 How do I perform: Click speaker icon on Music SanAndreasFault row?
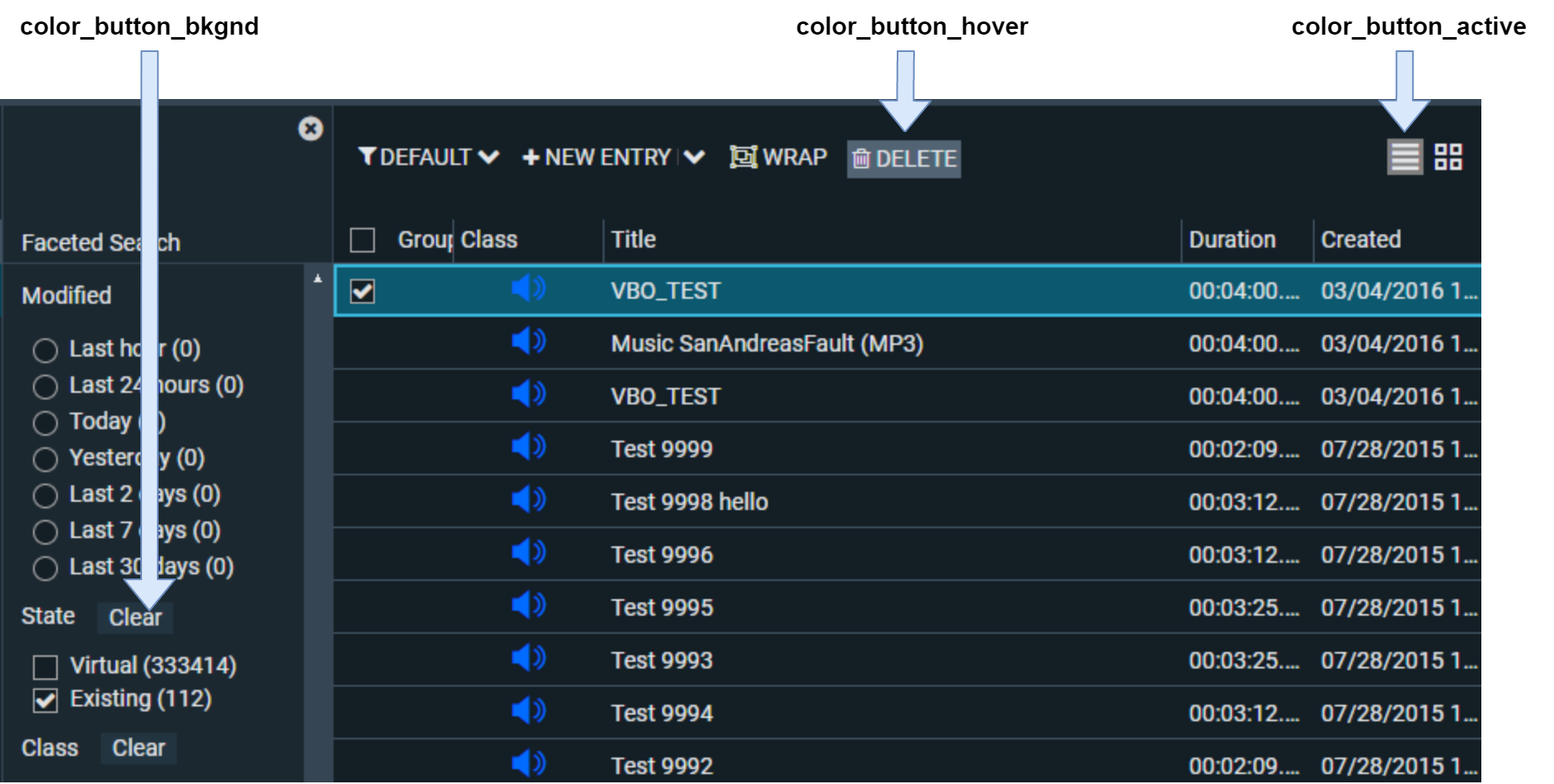tap(528, 342)
